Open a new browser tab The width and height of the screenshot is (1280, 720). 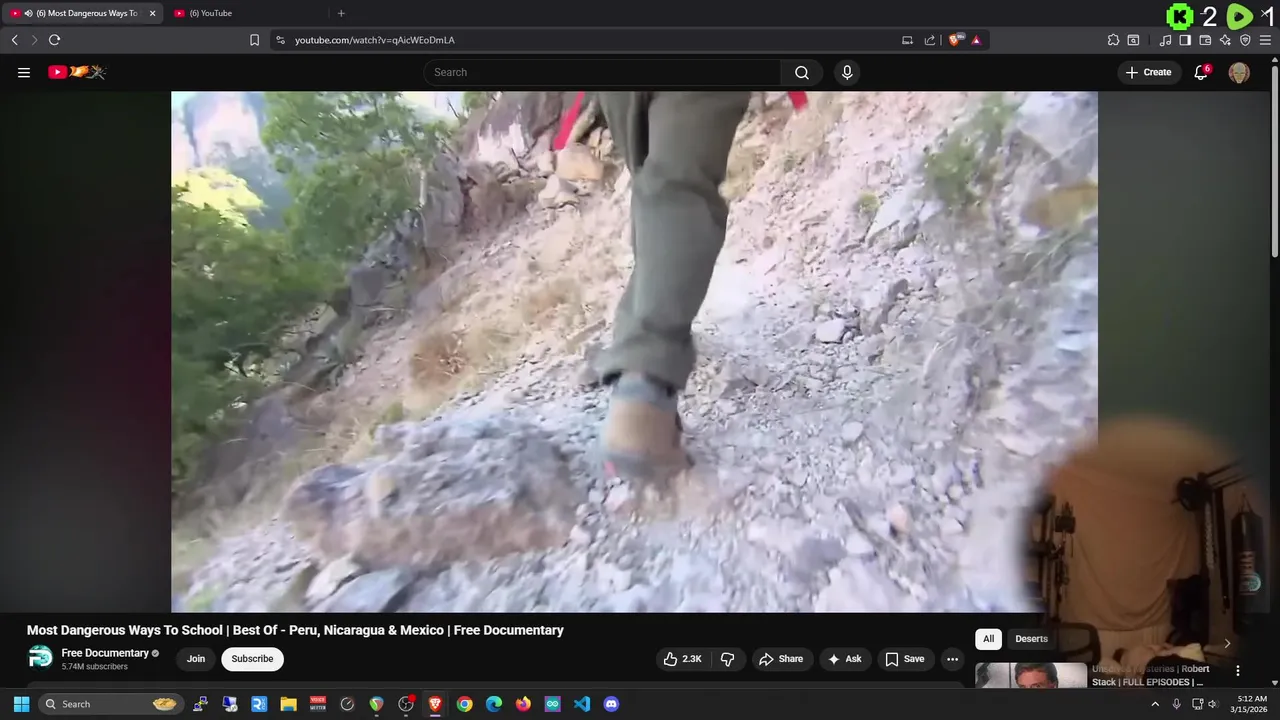(341, 13)
